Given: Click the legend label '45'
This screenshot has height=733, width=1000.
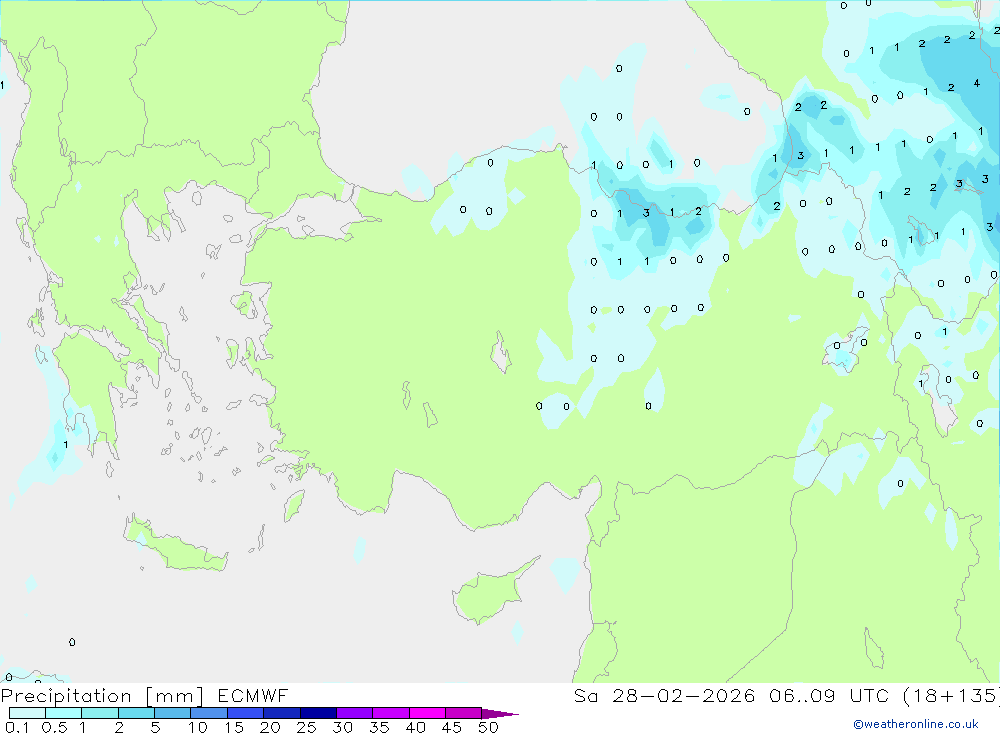Looking at the screenshot, I should pos(452,727).
